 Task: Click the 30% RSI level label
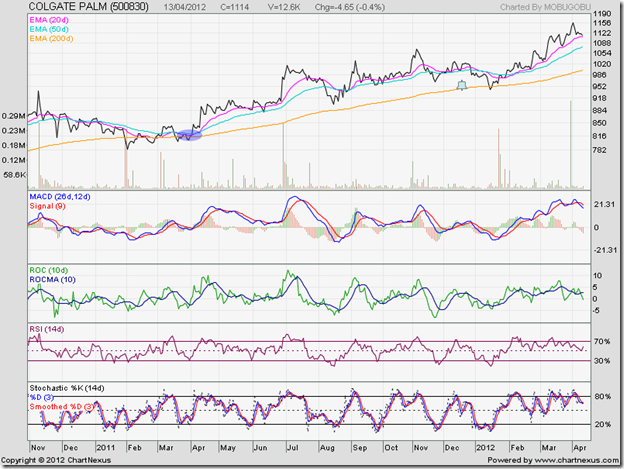point(602,361)
